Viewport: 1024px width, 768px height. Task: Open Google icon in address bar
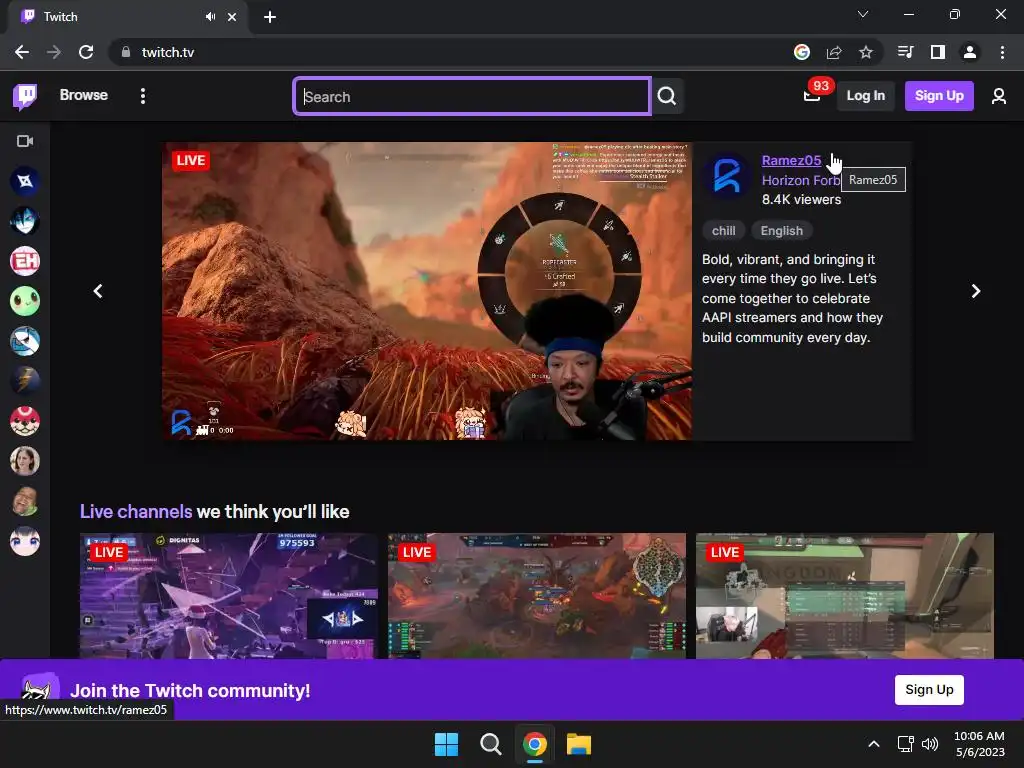point(802,52)
